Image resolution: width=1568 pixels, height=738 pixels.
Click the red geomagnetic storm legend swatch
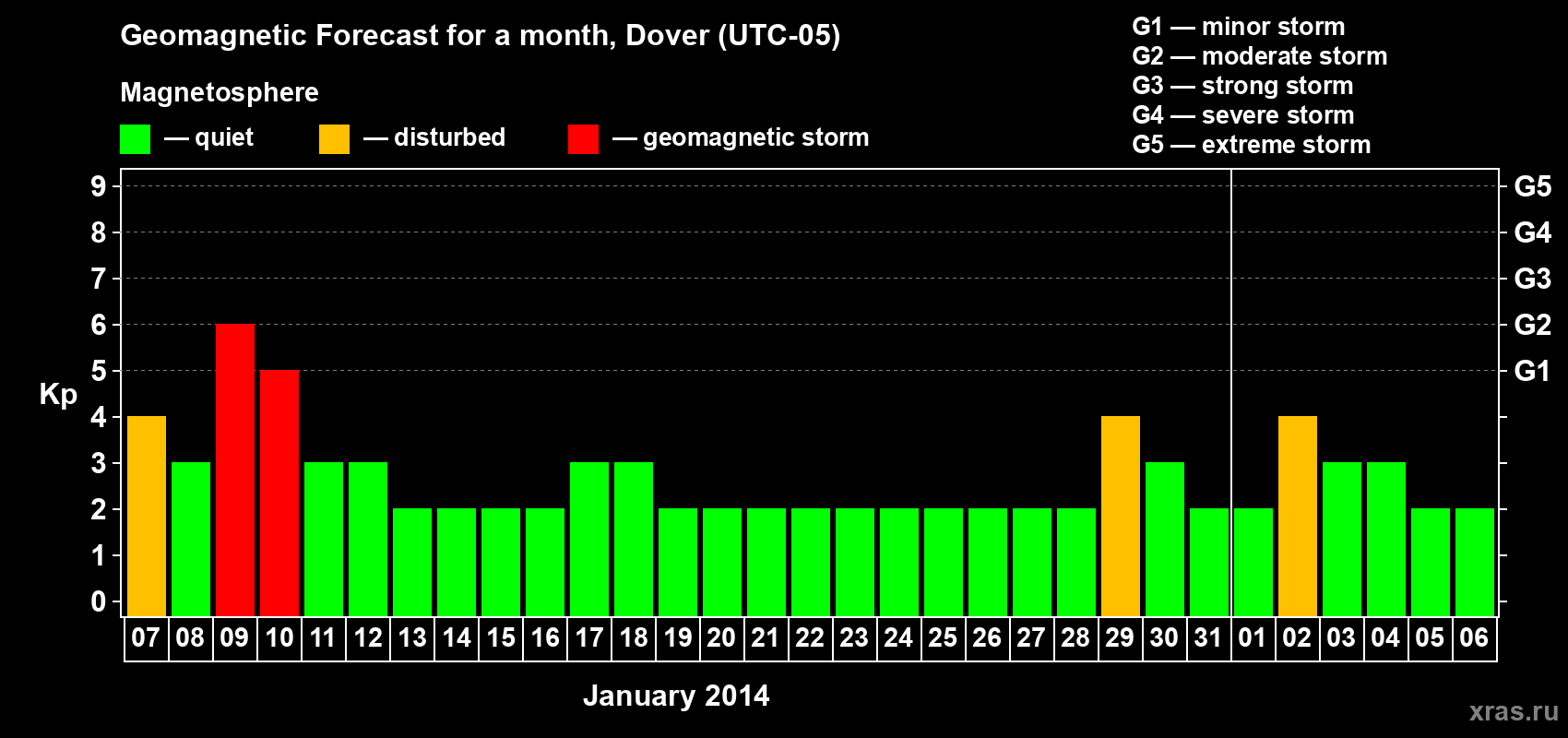coord(583,139)
